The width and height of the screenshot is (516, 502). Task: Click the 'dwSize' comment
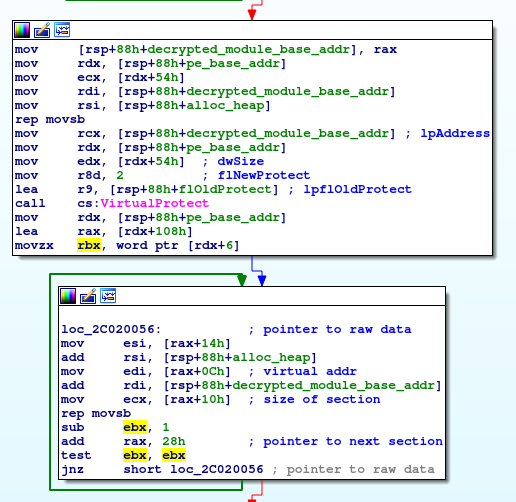point(241,161)
